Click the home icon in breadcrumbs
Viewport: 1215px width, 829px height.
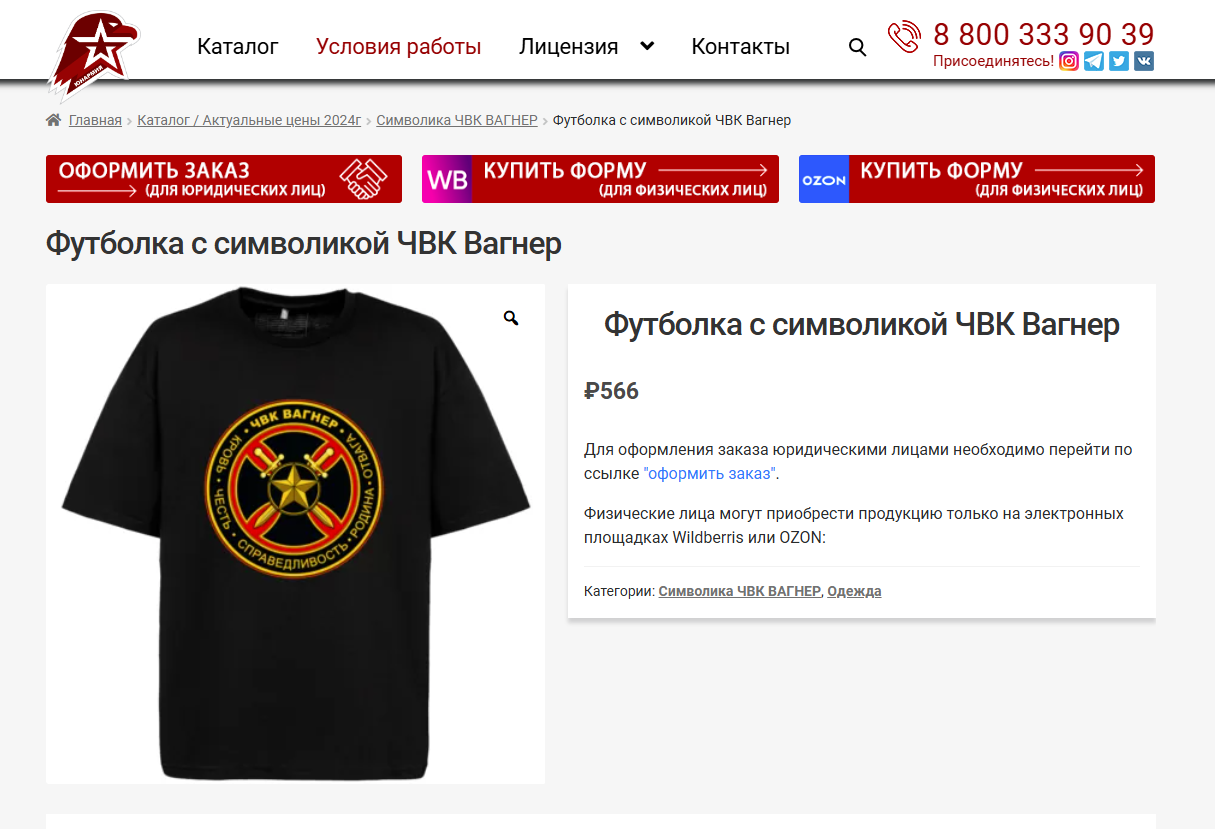pyautogui.click(x=54, y=120)
